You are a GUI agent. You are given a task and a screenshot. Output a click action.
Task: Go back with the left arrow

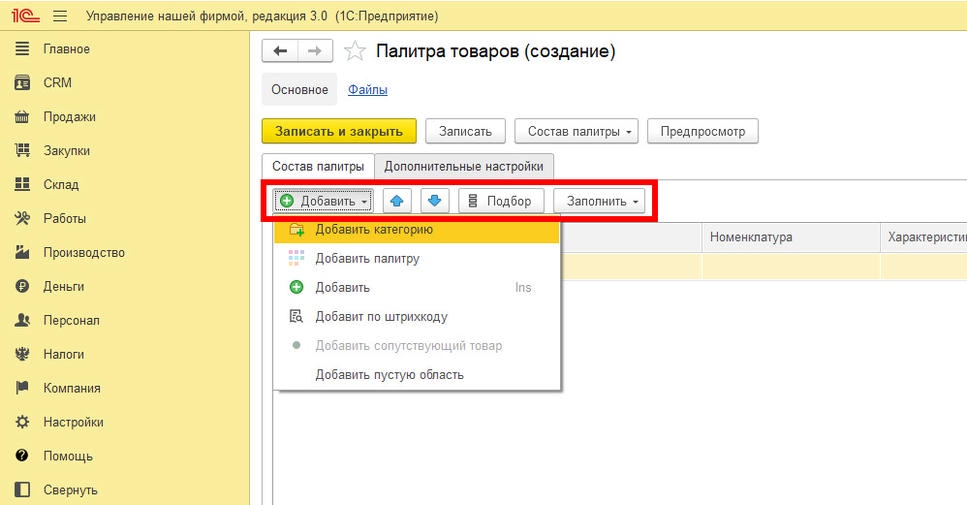(280, 51)
